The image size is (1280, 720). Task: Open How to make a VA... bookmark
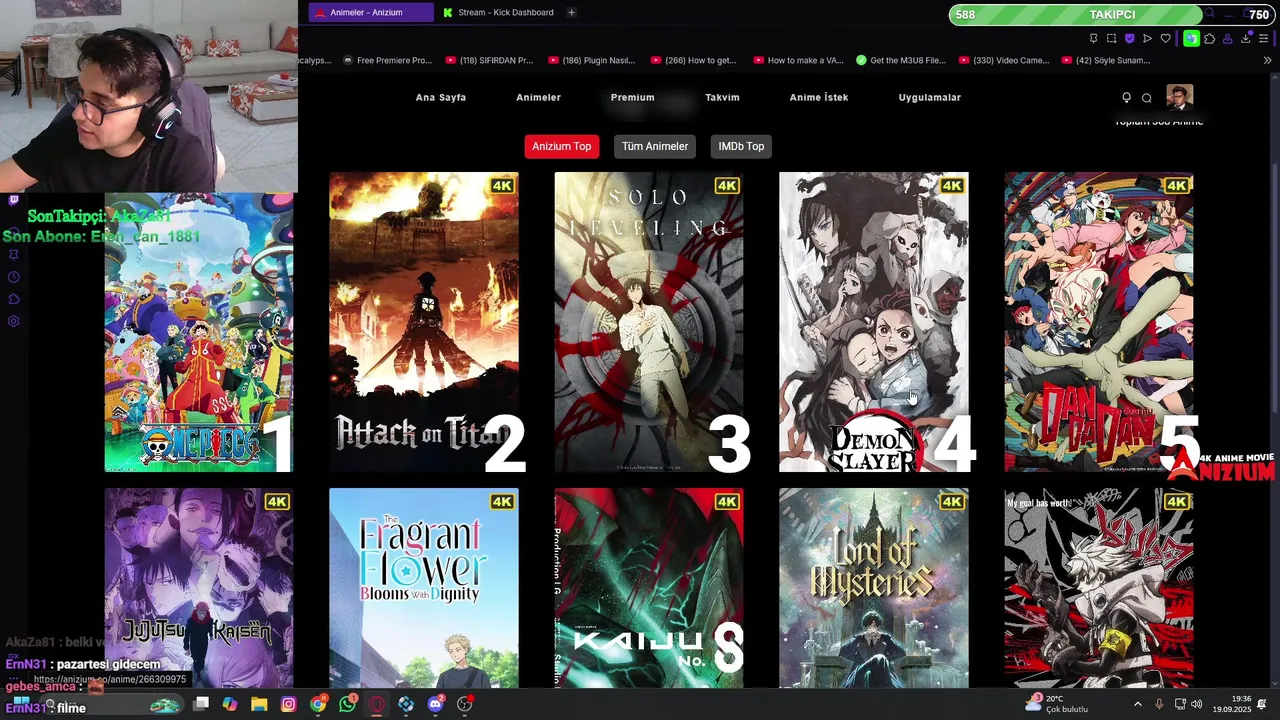pyautogui.click(x=798, y=60)
